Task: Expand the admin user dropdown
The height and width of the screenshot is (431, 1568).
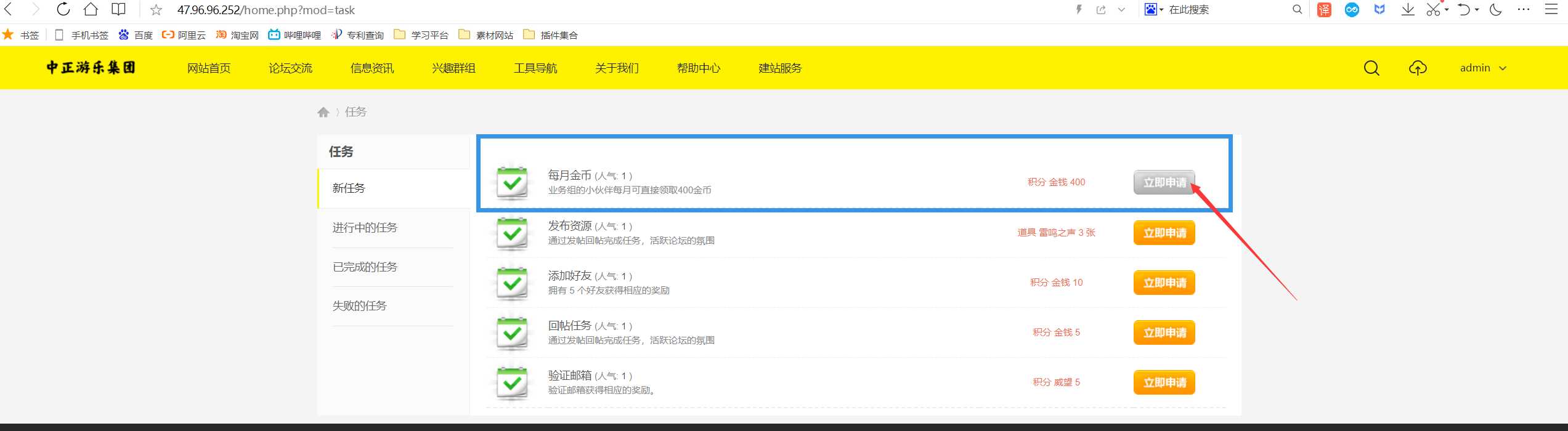Action: (1483, 68)
